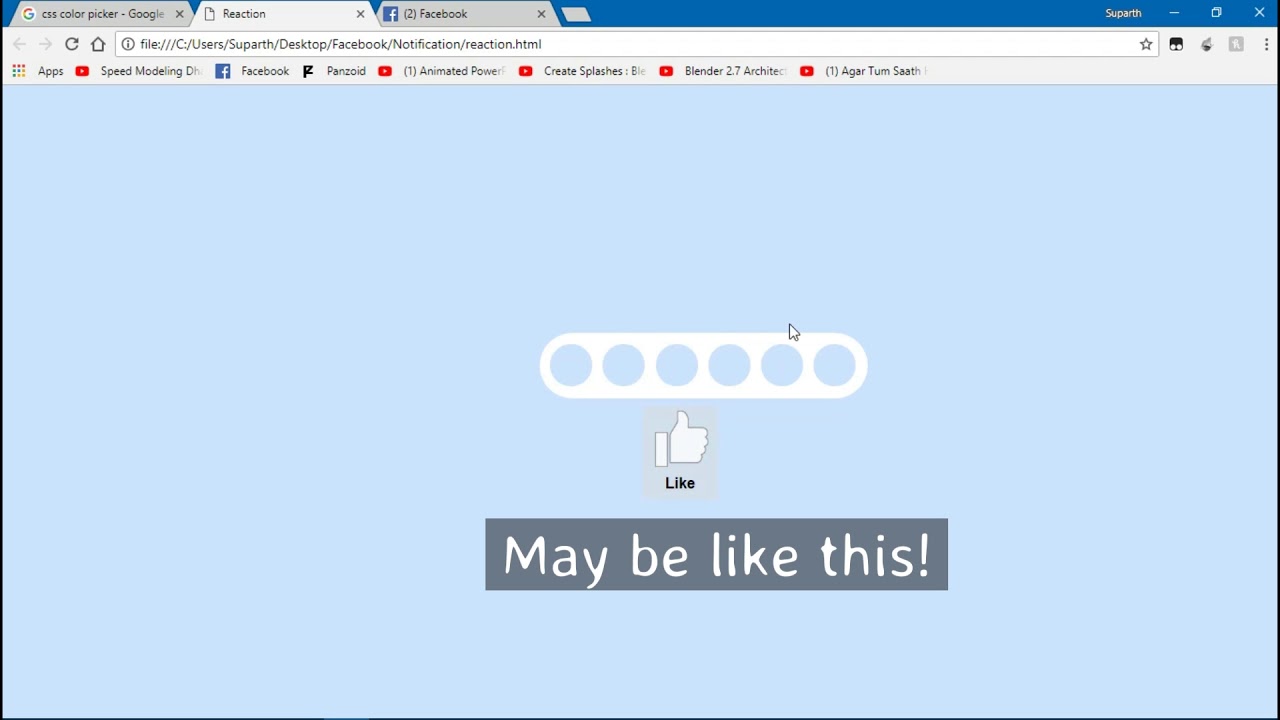The image size is (1280, 720).
Task: Go to the Home page button
Action: point(98,44)
